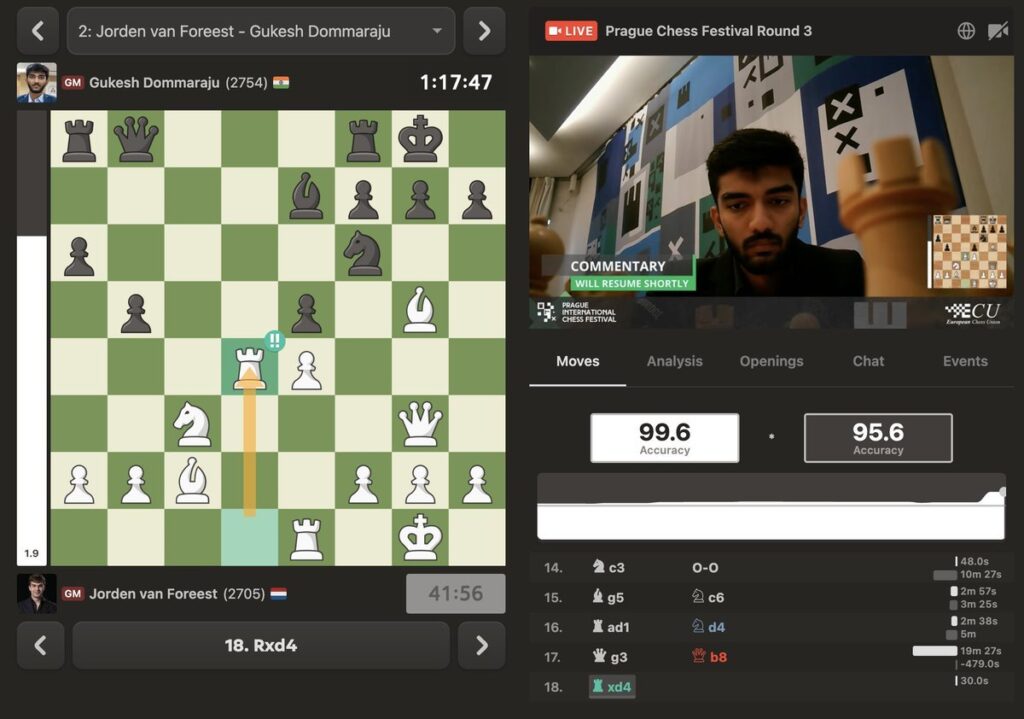The width and height of the screenshot is (1024, 719).
Task: Open the Openings tab
Action: [771, 361]
